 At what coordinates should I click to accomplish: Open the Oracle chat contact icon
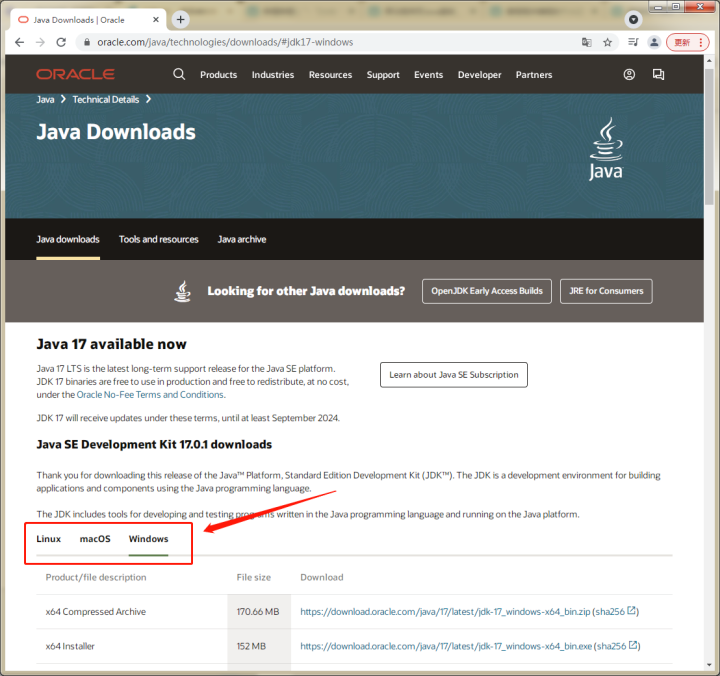click(658, 74)
